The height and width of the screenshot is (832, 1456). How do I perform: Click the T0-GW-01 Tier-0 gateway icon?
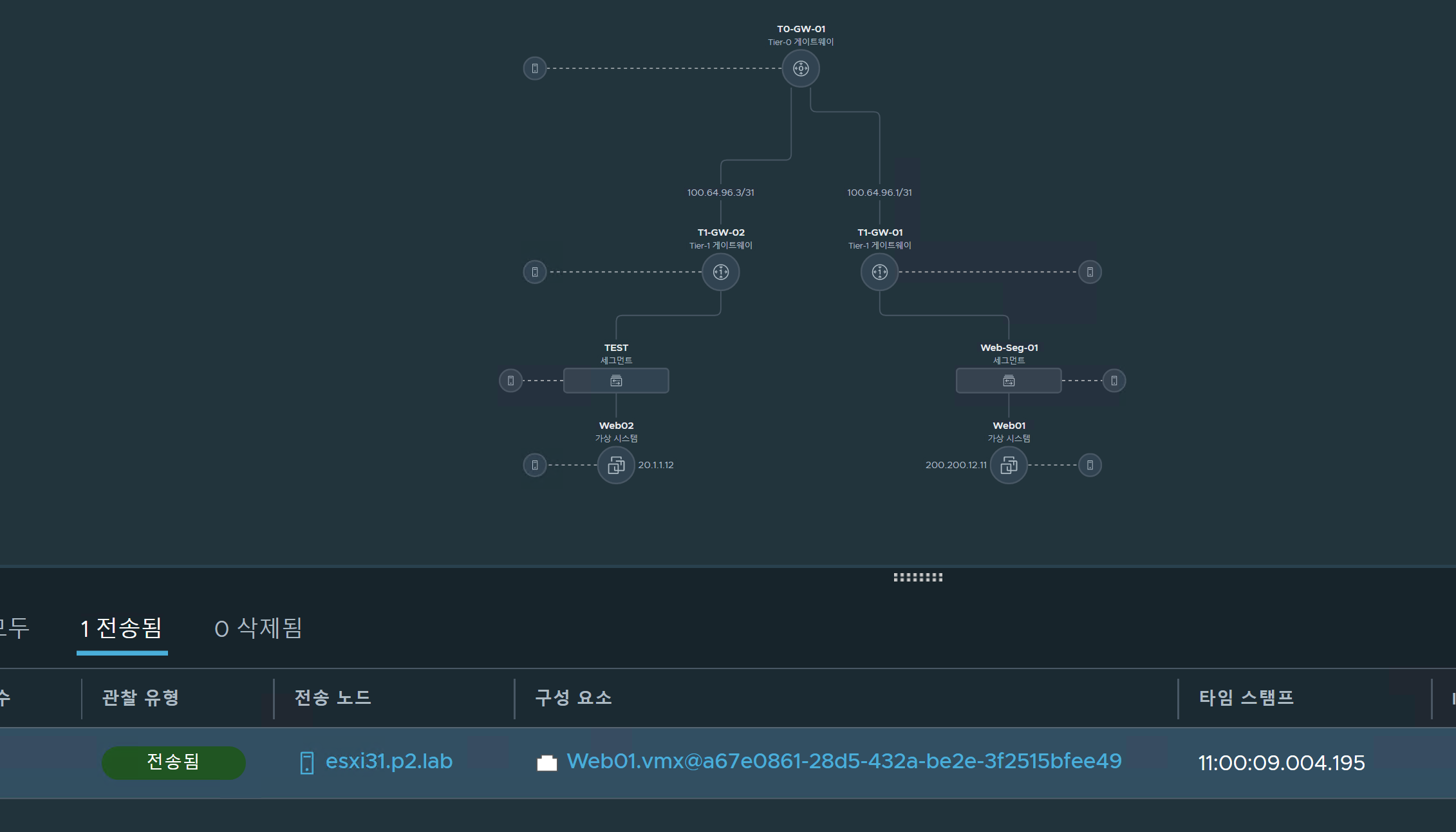coord(800,68)
